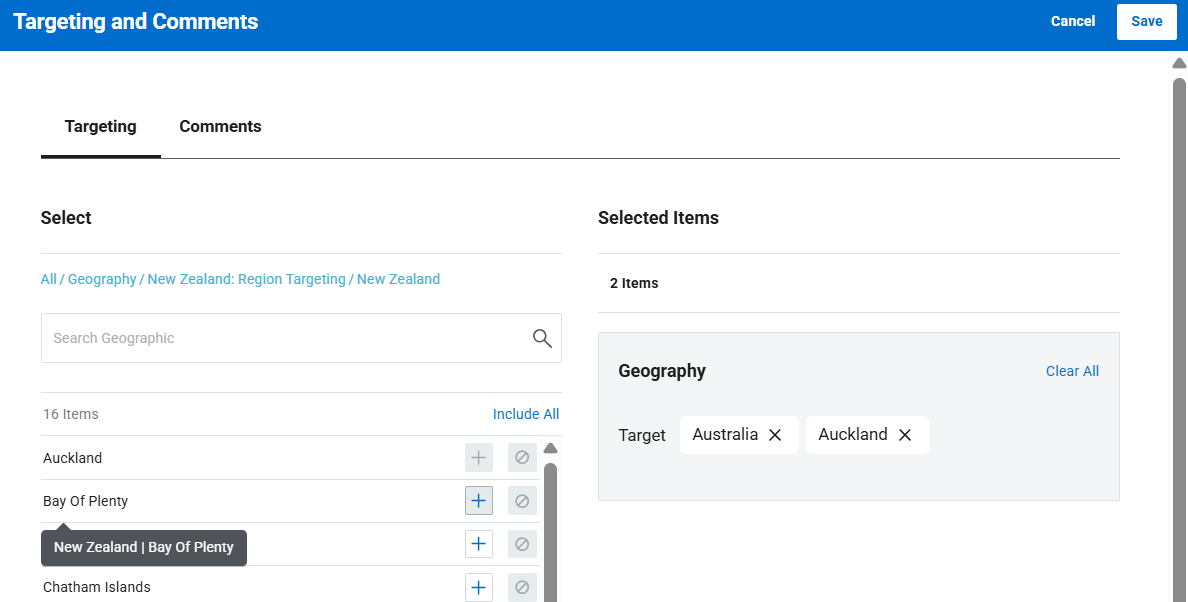Go to New Zealand: Region Targeting breadcrumb
The height and width of the screenshot is (602, 1188).
[x=246, y=279]
